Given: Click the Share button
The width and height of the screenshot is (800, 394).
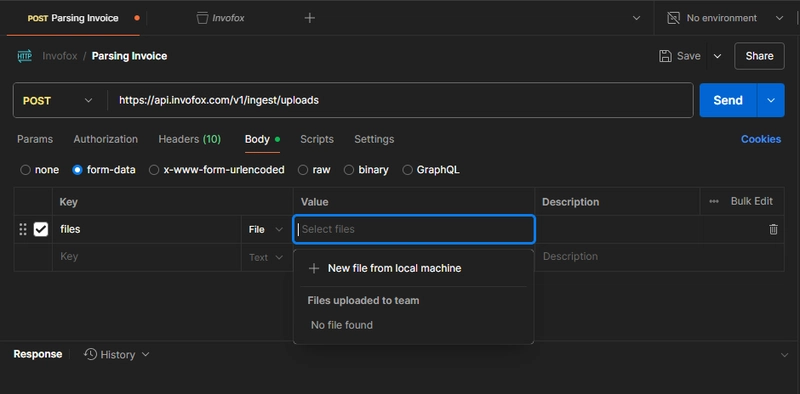Looking at the screenshot, I should click(x=759, y=56).
